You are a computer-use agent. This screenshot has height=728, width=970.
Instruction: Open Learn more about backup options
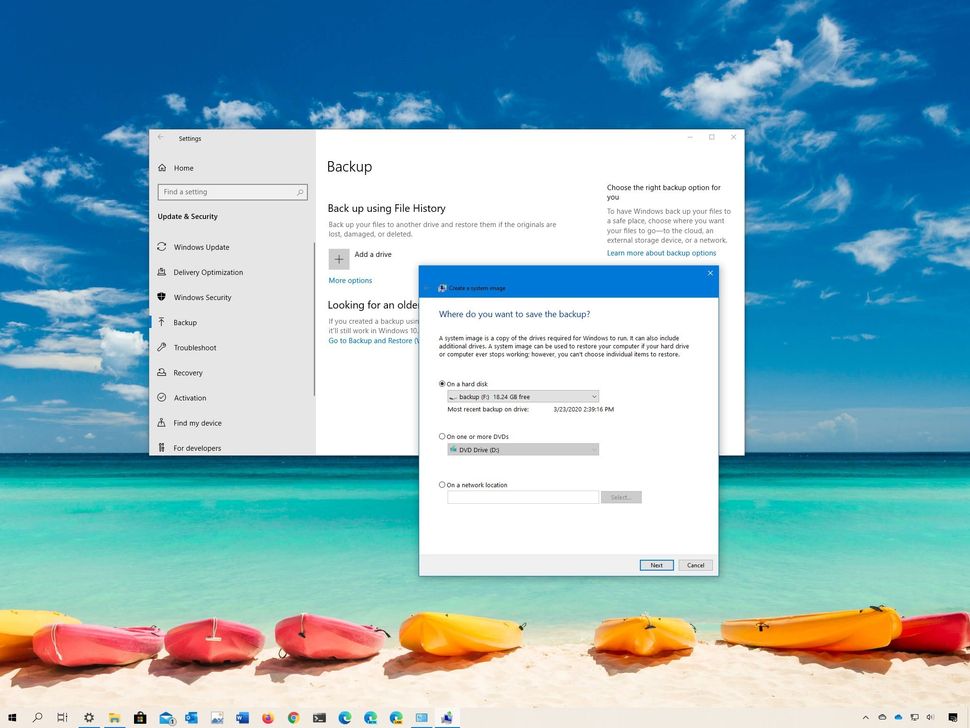[x=663, y=251]
